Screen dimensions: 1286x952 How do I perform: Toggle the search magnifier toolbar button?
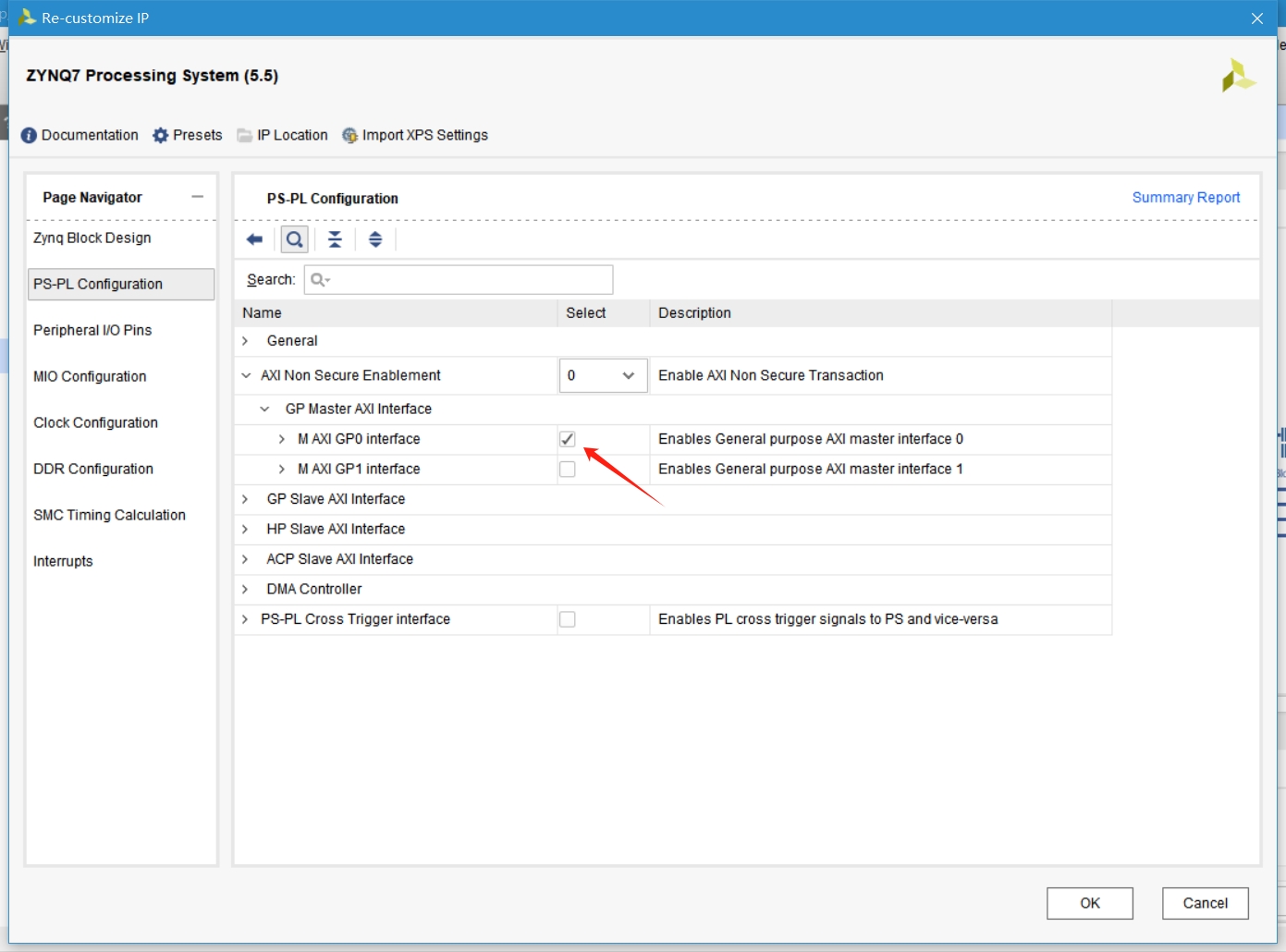pyautogui.click(x=294, y=239)
